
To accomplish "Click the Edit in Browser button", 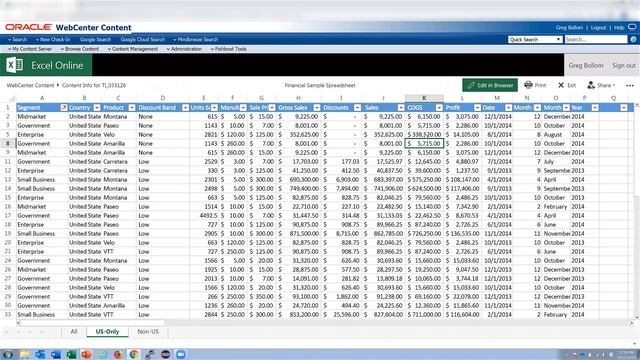I will (x=490, y=85).
